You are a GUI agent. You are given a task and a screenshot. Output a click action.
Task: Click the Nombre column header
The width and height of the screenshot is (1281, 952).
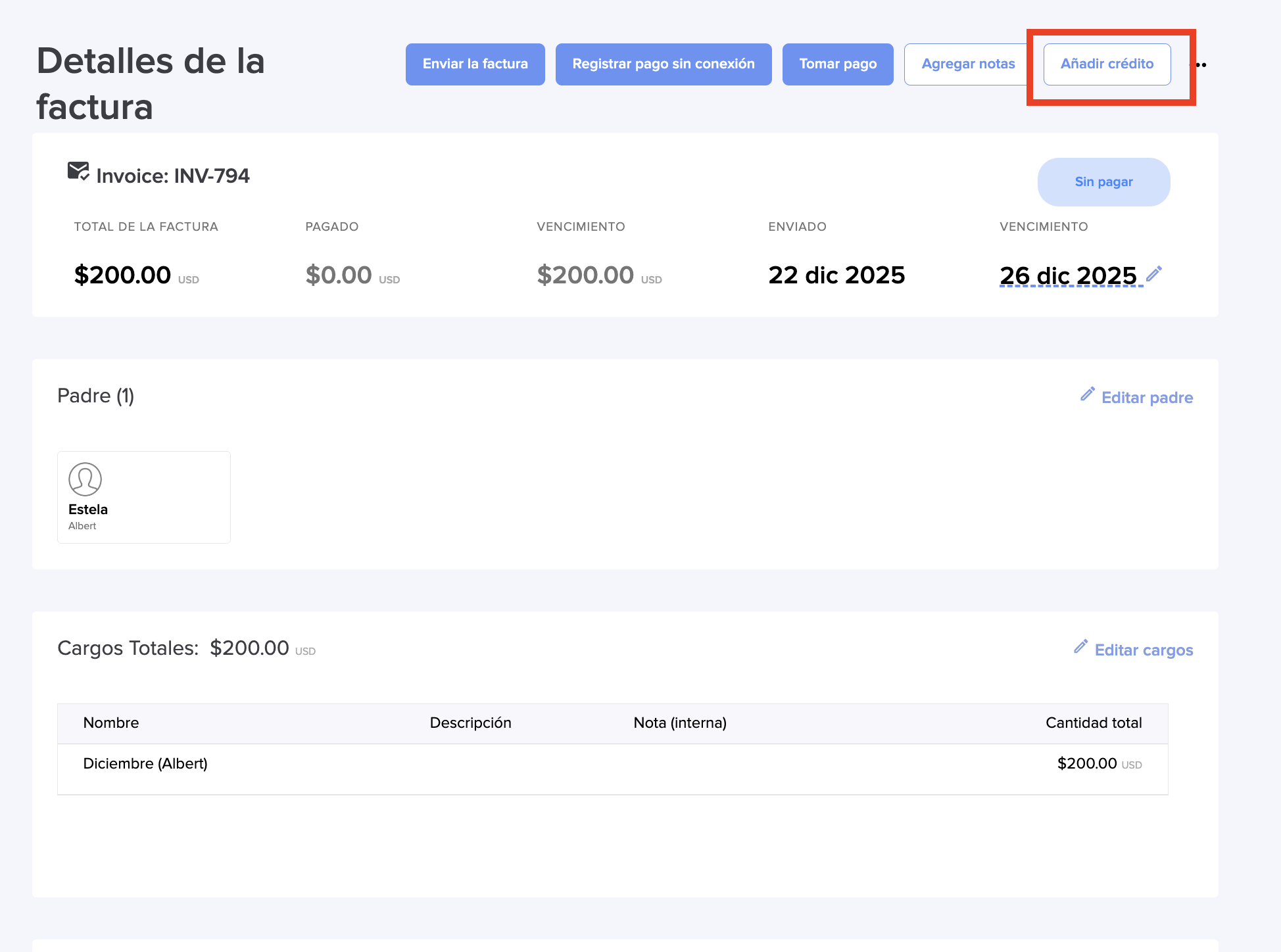click(111, 723)
